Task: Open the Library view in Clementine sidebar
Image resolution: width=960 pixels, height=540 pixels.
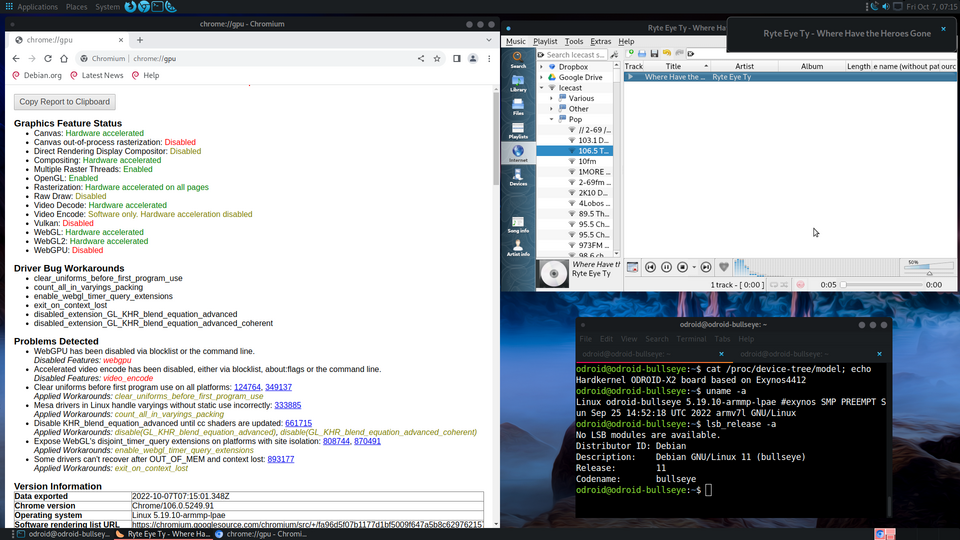Action: tap(518, 83)
